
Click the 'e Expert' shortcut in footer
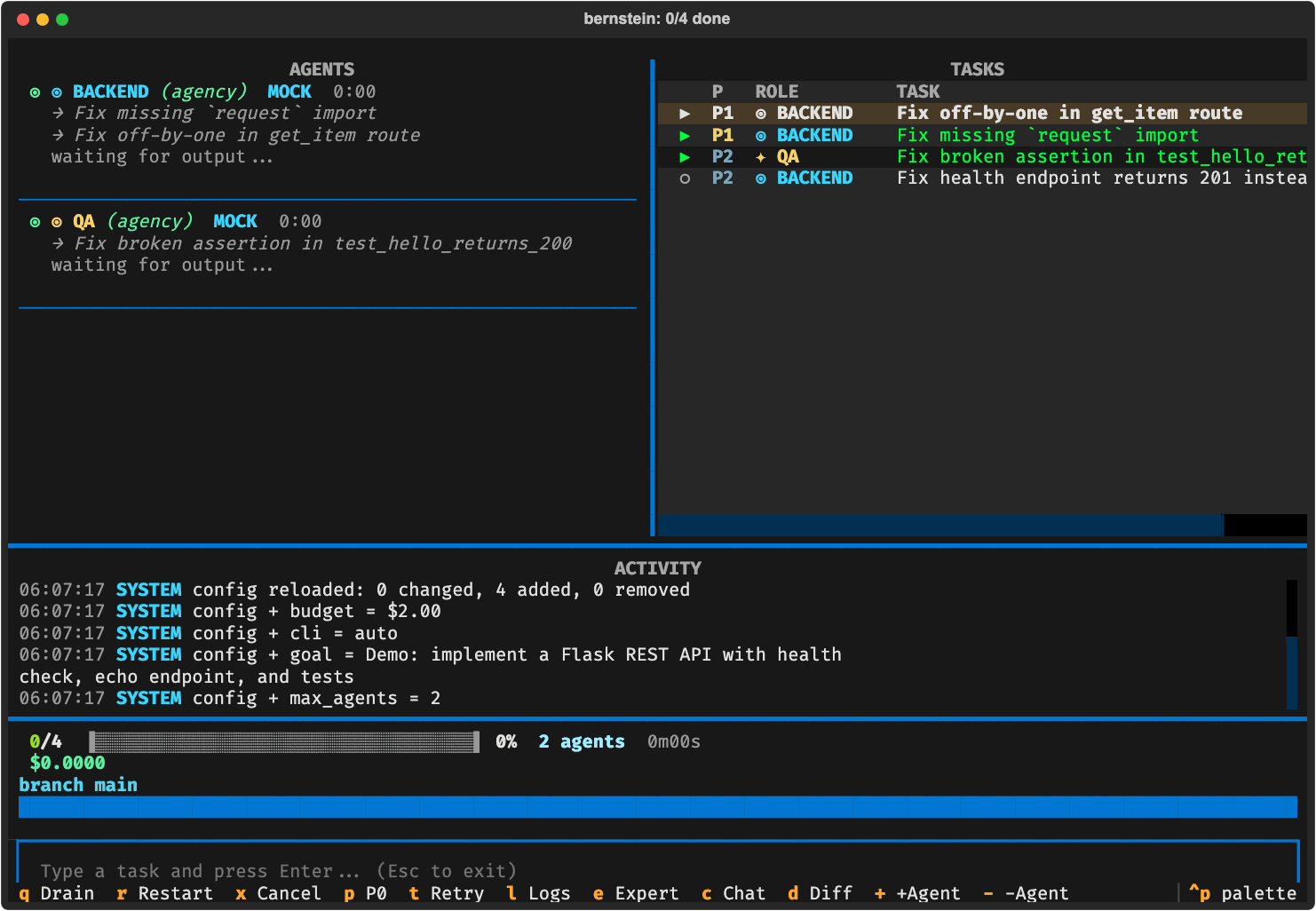[637, 893]
